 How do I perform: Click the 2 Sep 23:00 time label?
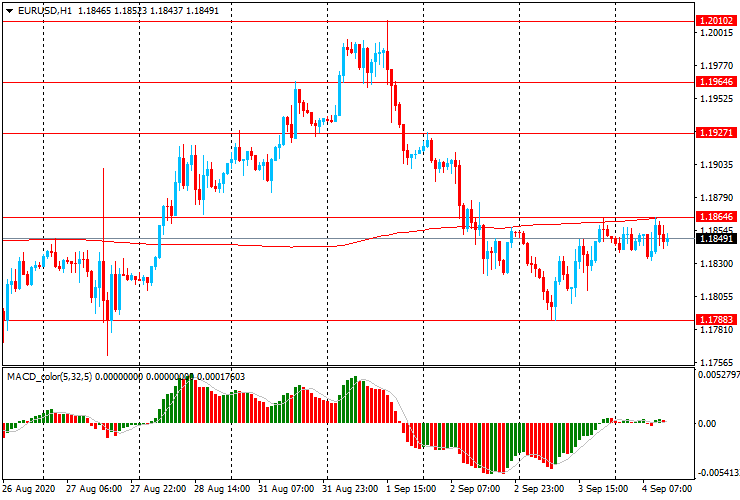click(x=539, y=489)
